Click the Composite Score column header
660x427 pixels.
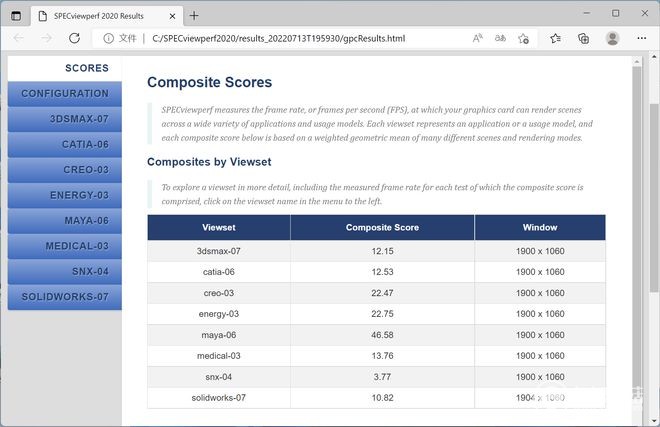click(x=382, y=227)
